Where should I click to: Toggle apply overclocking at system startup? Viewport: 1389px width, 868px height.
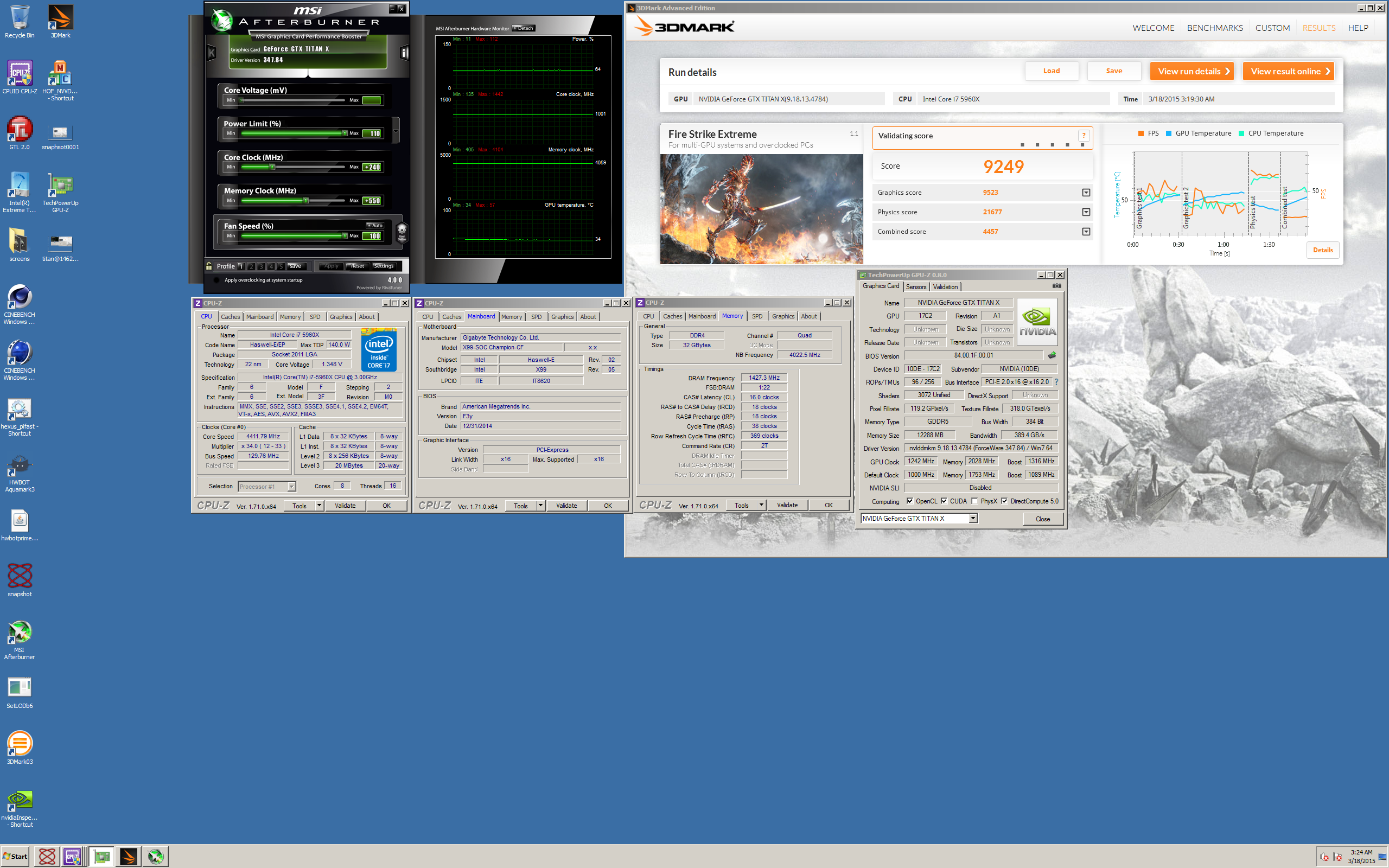click(x=216, y=280)
